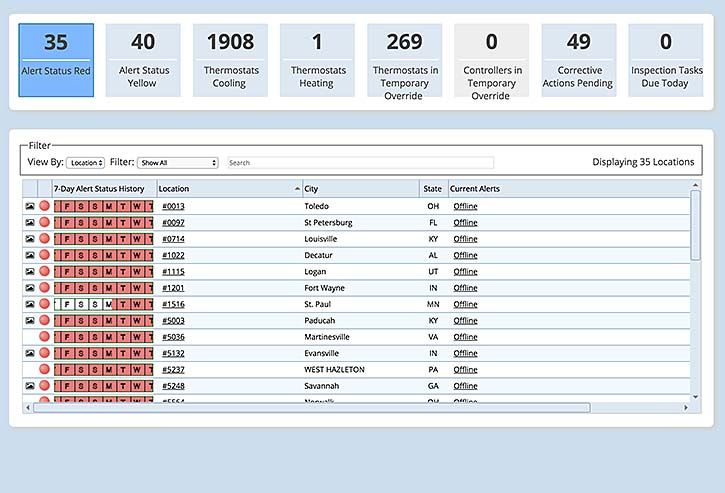Click the 7-day history strip for Toledo
The image size is (725, 493).
coord(104,206)
